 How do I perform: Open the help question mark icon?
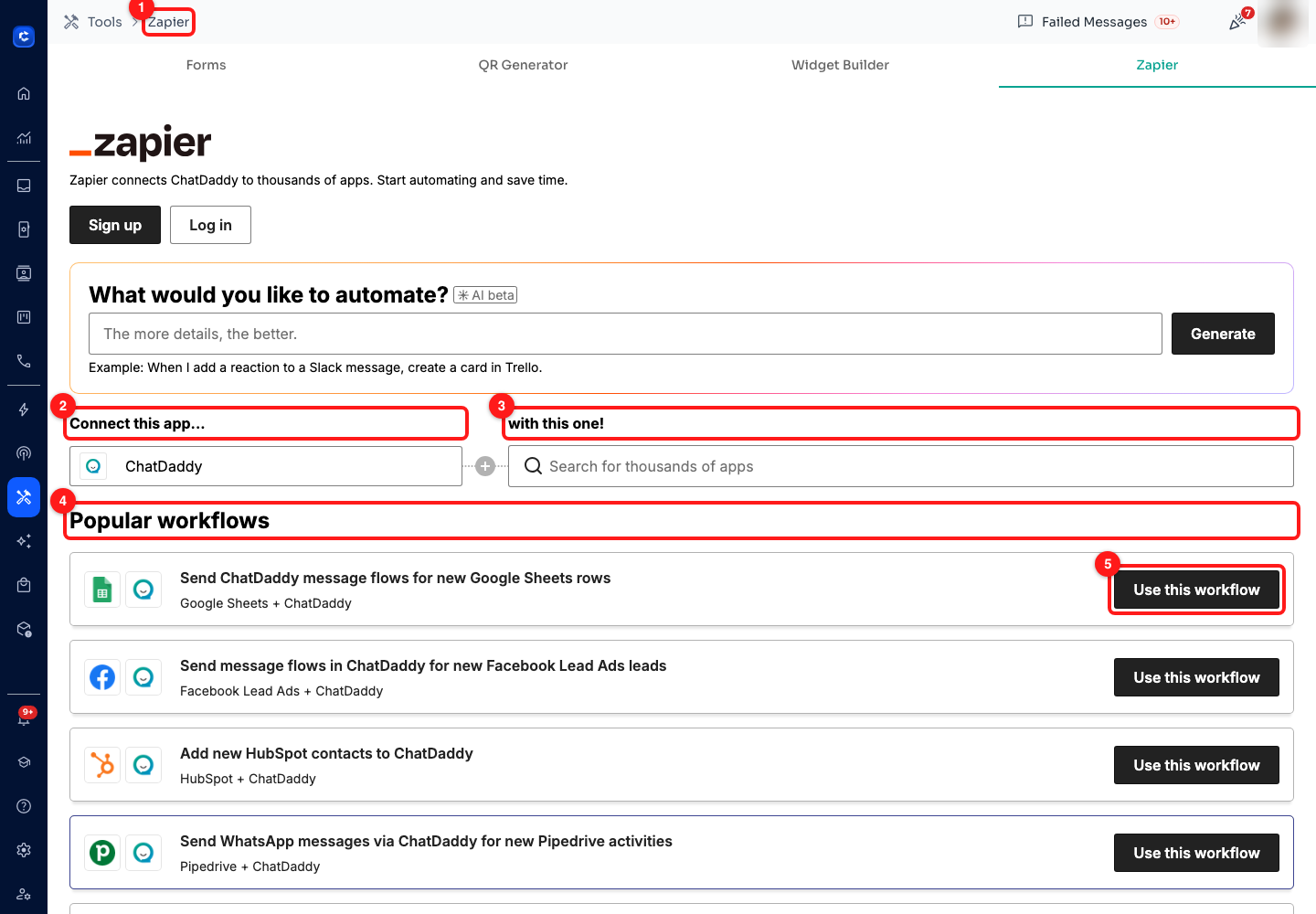pos(24,806)
